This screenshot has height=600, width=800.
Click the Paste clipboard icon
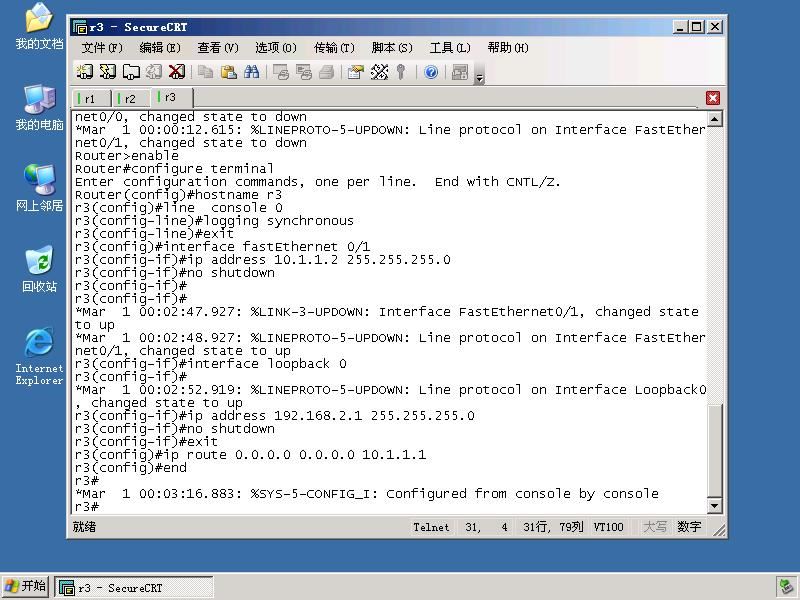coord(229,72)
